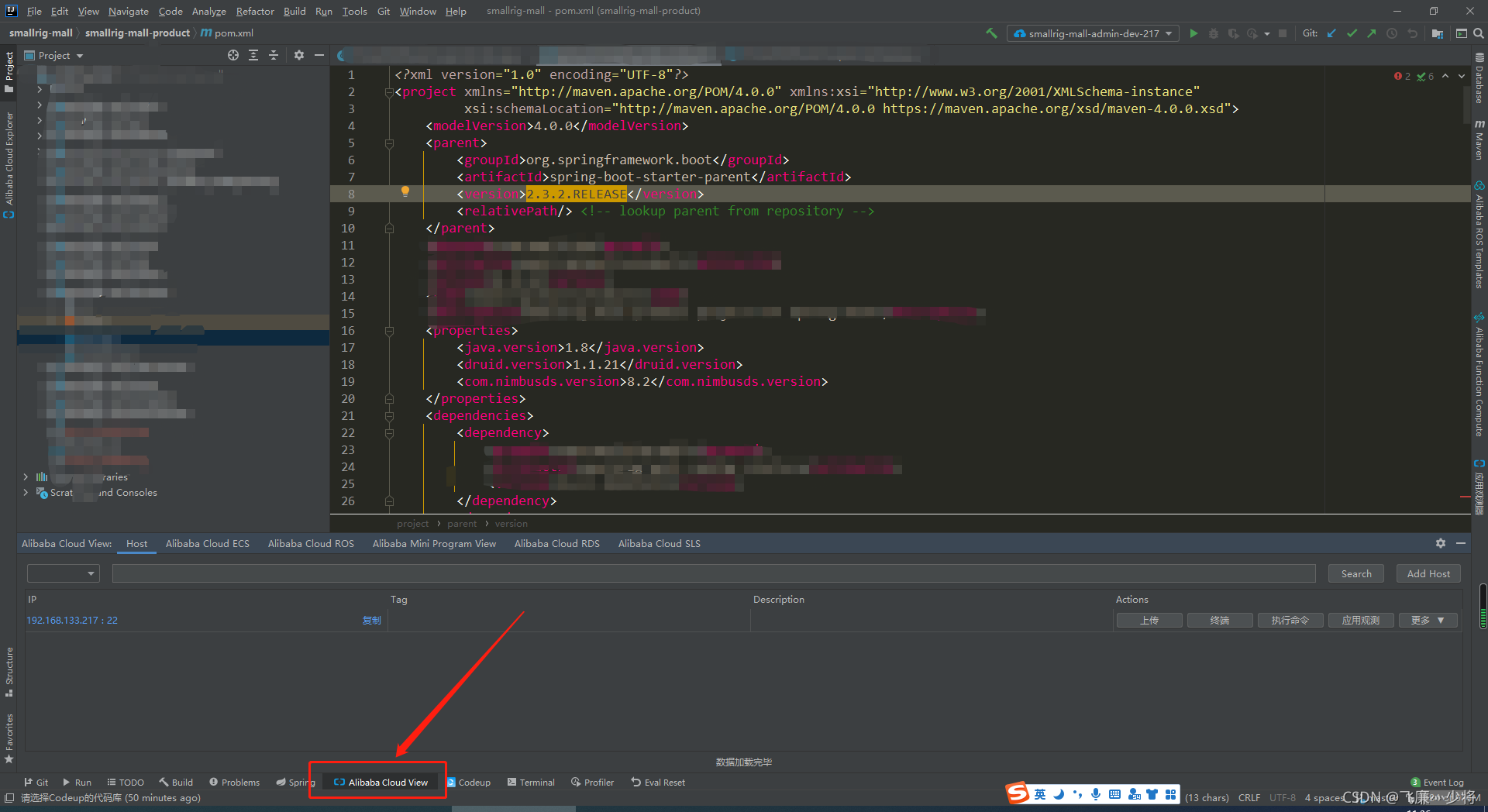Switch to Alibaba Cloud SLS tab

click(x=660, y=543)
